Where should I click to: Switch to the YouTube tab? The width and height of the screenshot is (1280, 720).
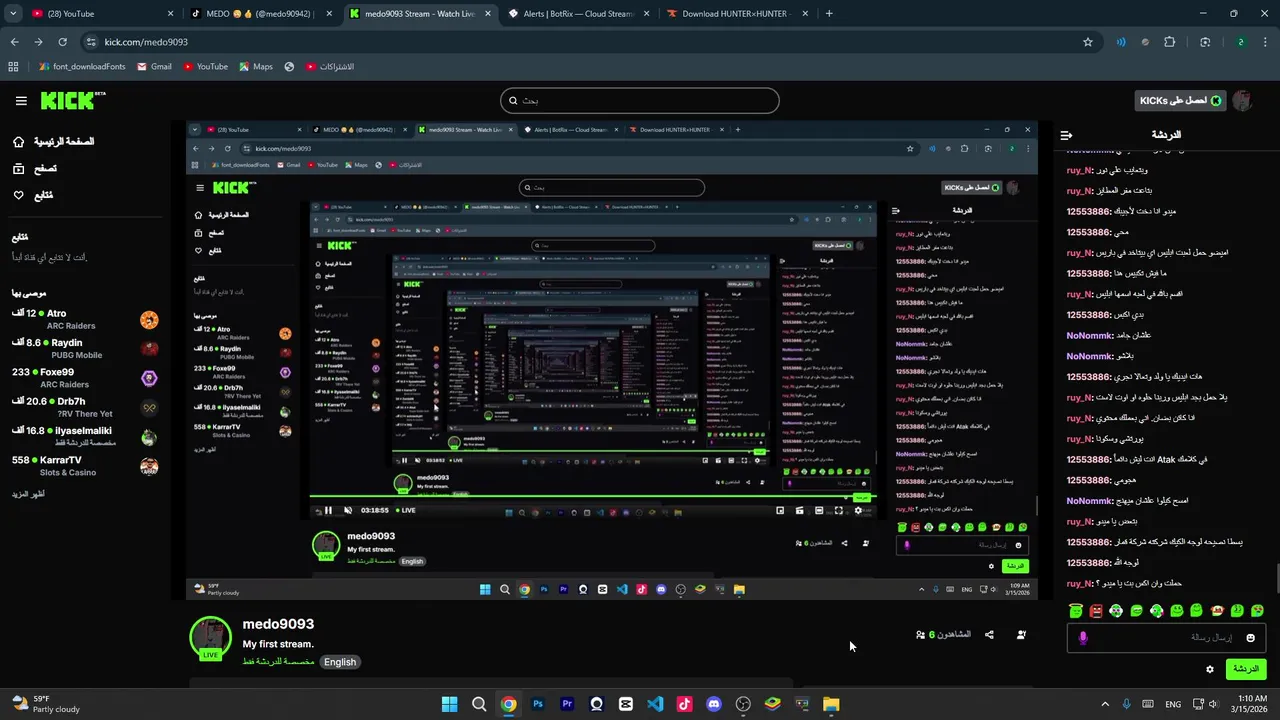[102, 14]
